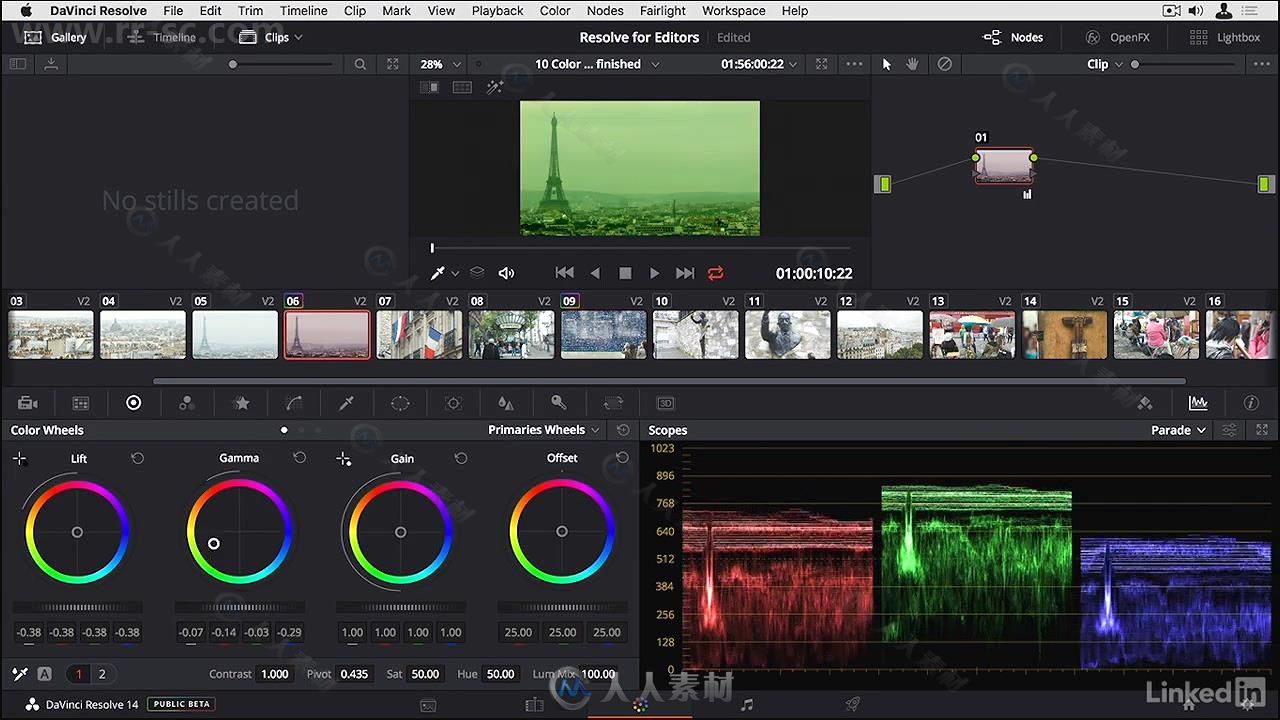Image resolution: width=1280 pixels, height=720 pixels.
Task: Toggle the Gallery panel
Action: pos(55,37)
